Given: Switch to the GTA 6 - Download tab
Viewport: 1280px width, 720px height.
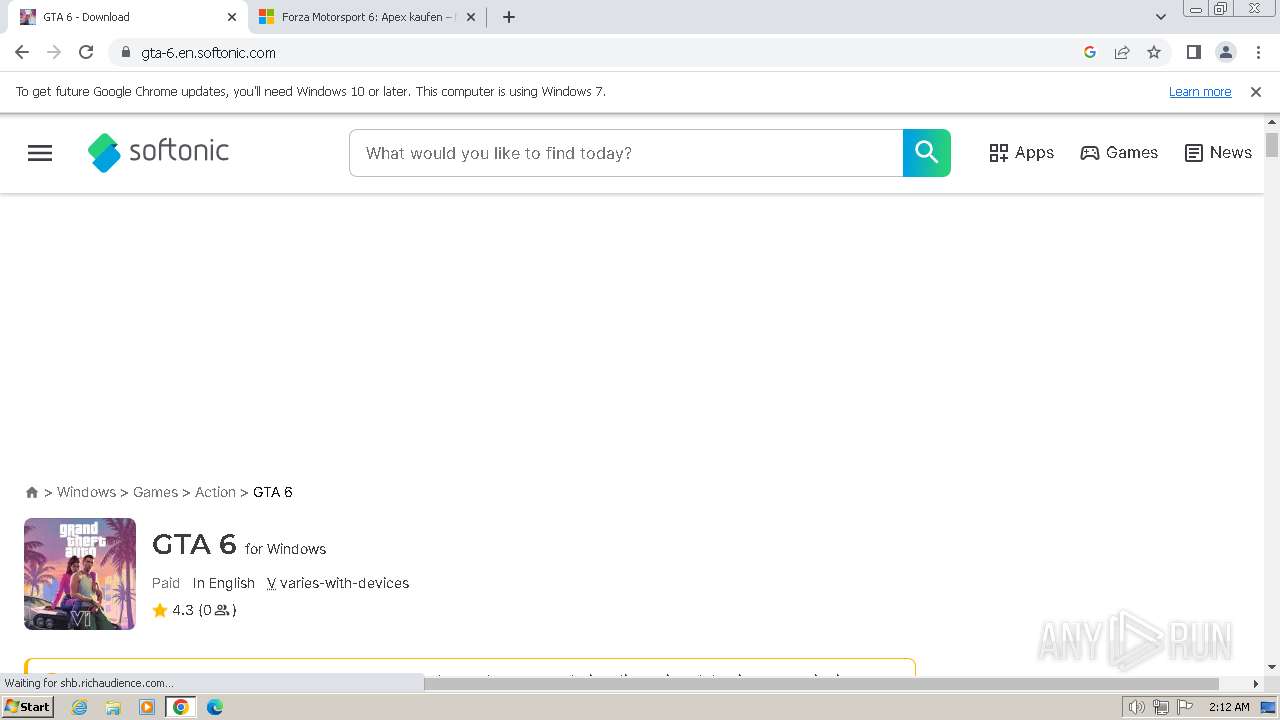Looking at the screenshot, I should click(125, 17).
